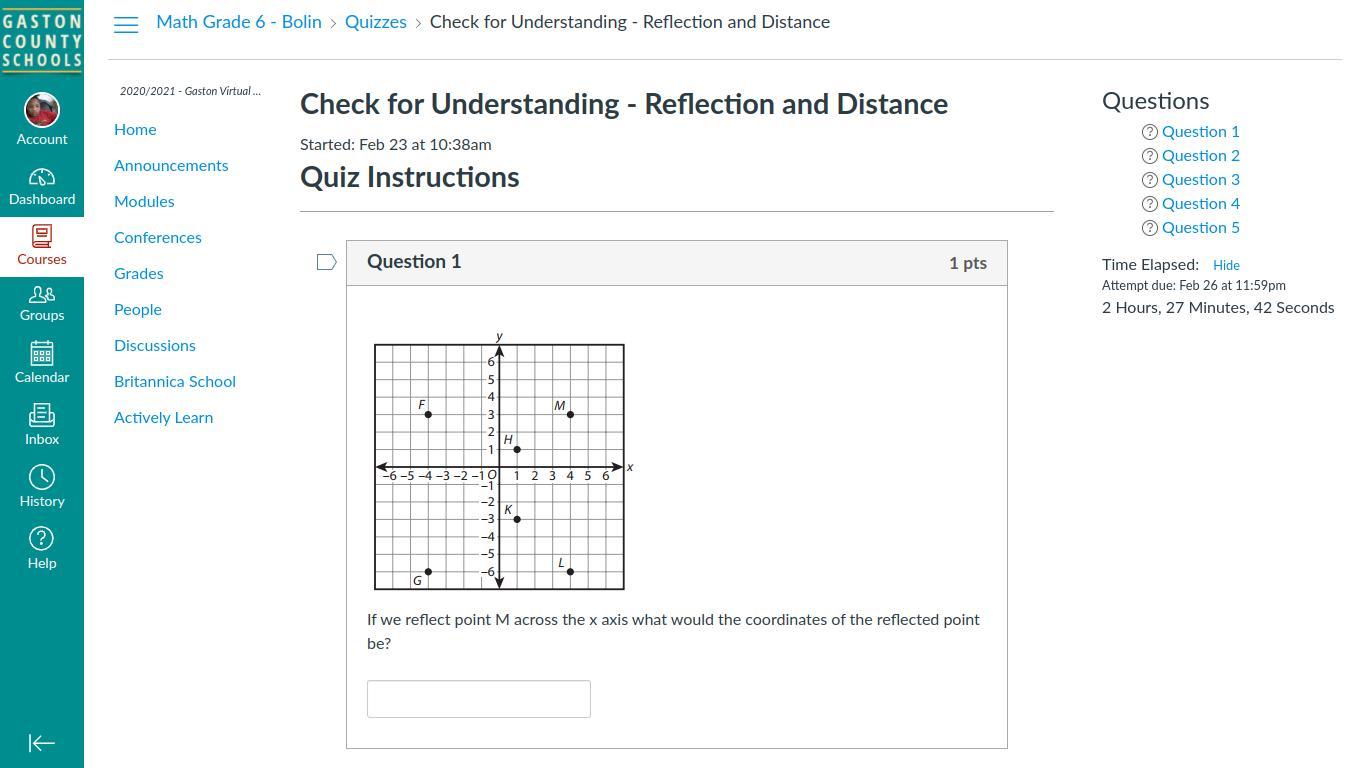Jump to Question 5 in sidebar

pyautogui.click(x=1200, y=227)
